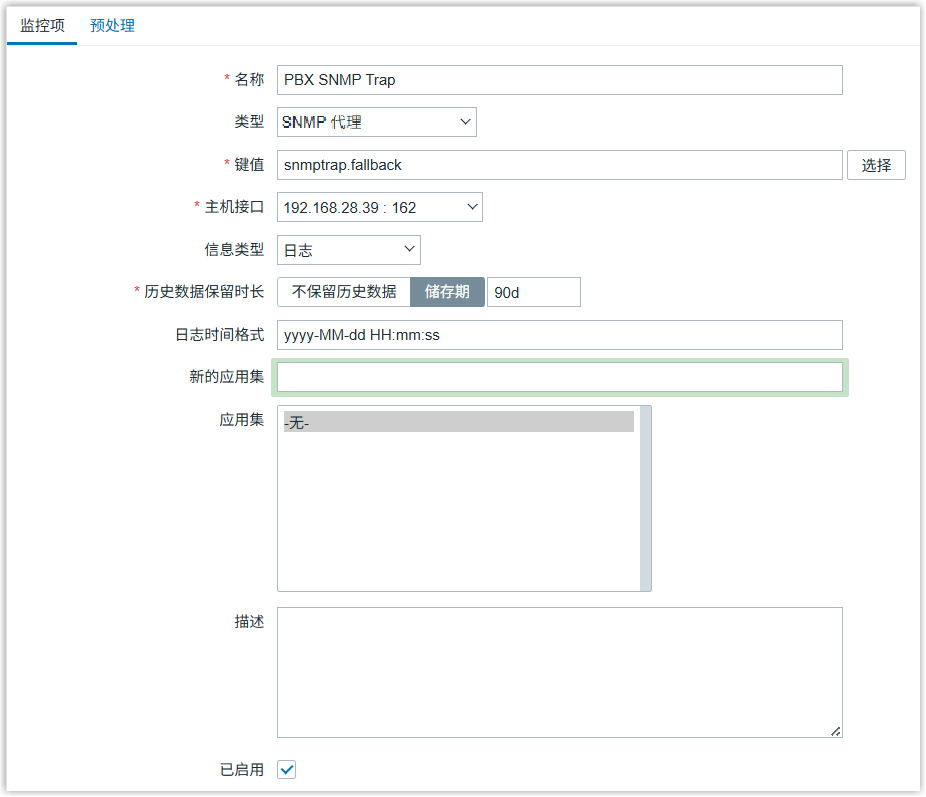Image resolution: width=926 pixels, height=797 pixels.
Task: Select the 监控项 tab
Action: (x=42, y=26)
